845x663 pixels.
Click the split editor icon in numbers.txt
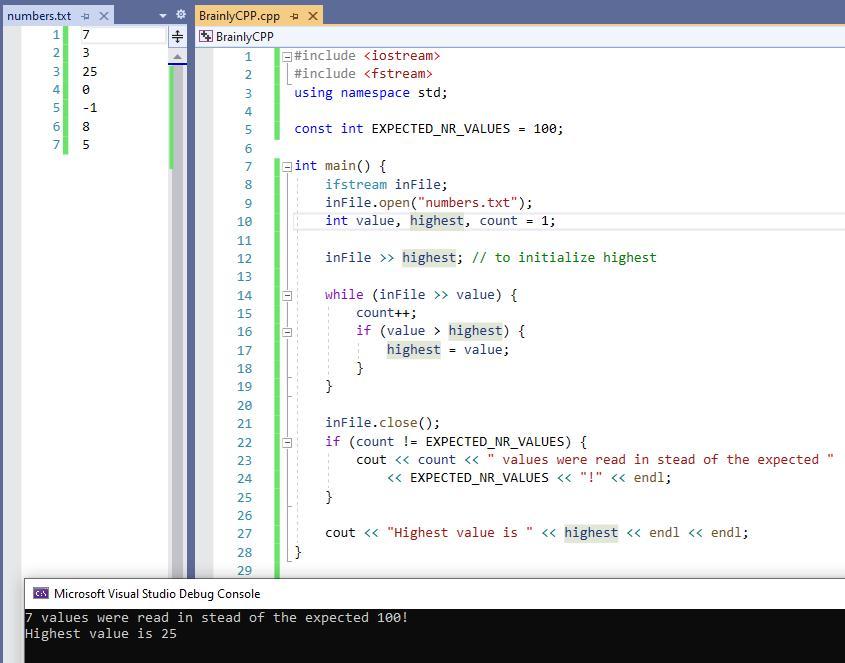[177, 36]
